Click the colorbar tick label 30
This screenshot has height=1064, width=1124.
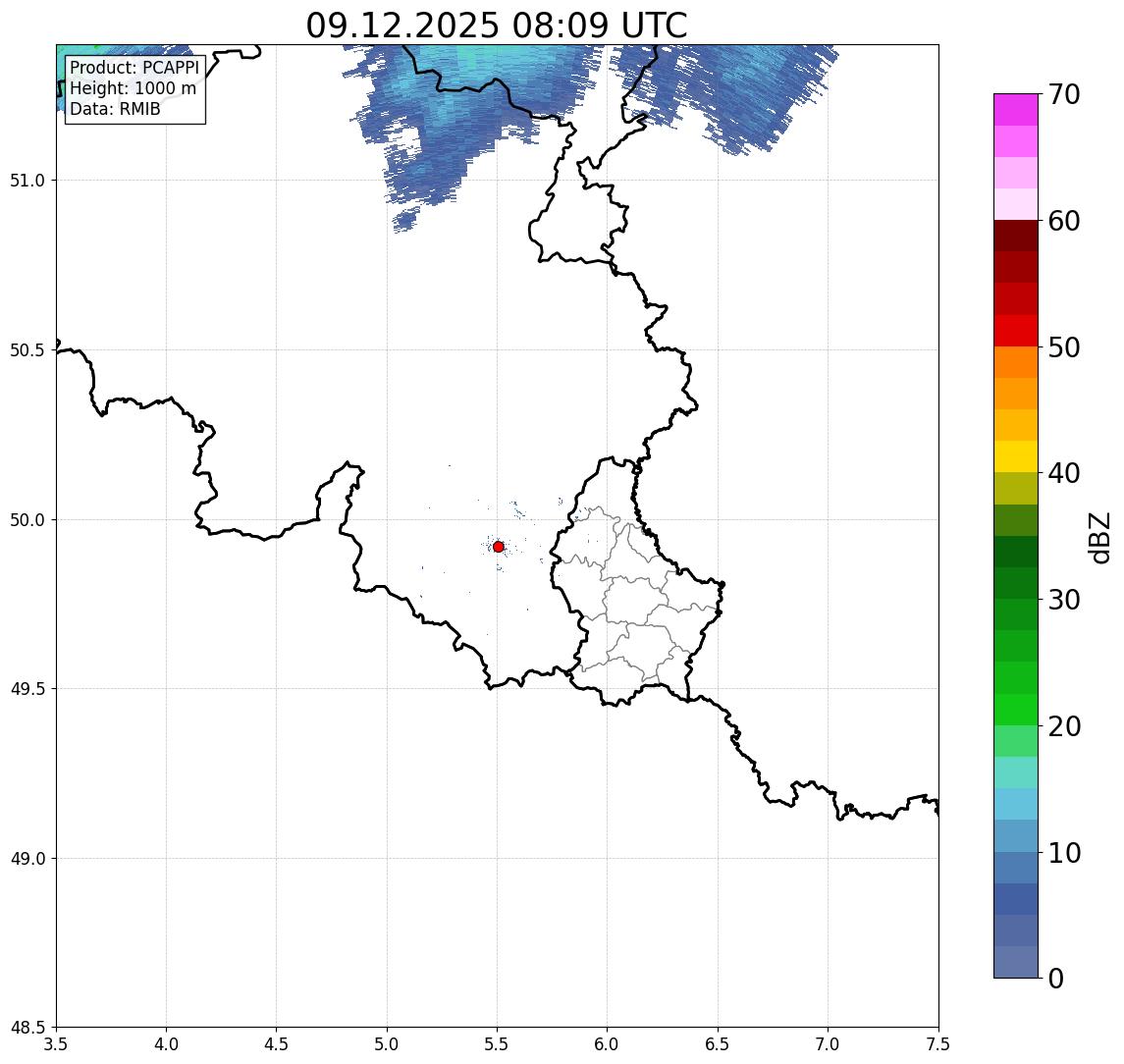click(1064, 600)
